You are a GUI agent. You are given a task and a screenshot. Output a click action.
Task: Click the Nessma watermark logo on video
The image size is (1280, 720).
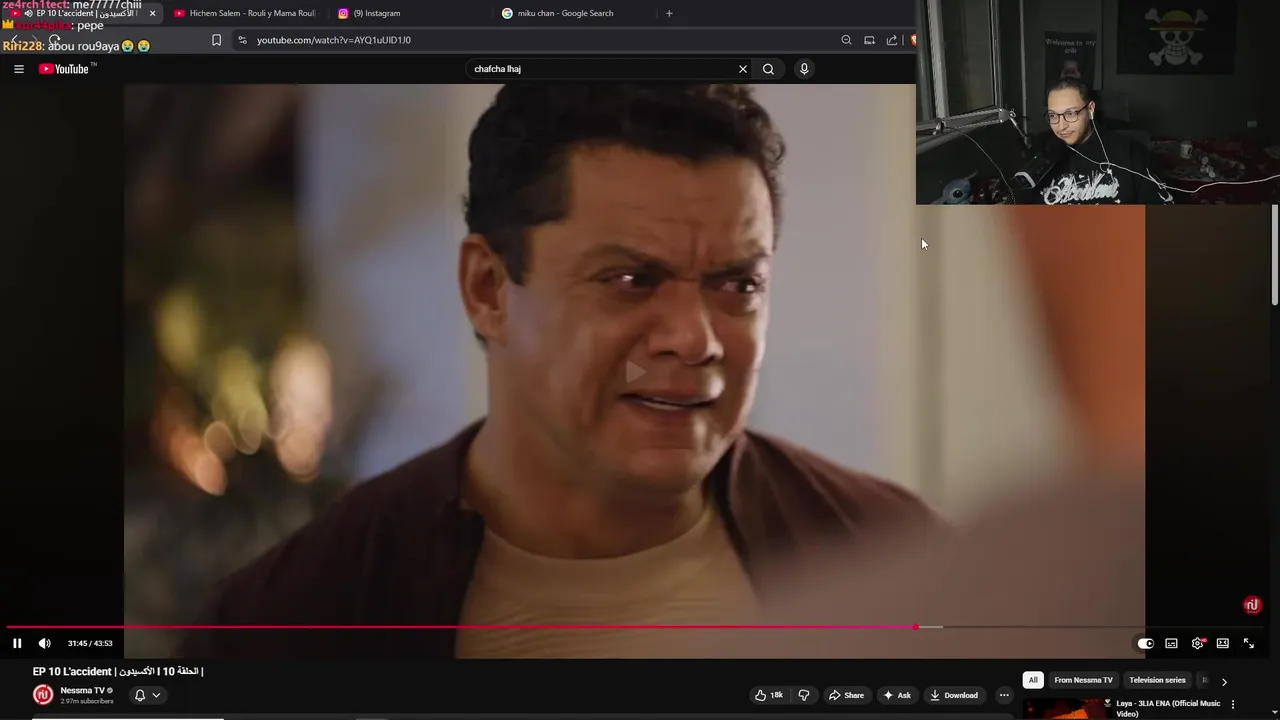tap(1251, 605)
